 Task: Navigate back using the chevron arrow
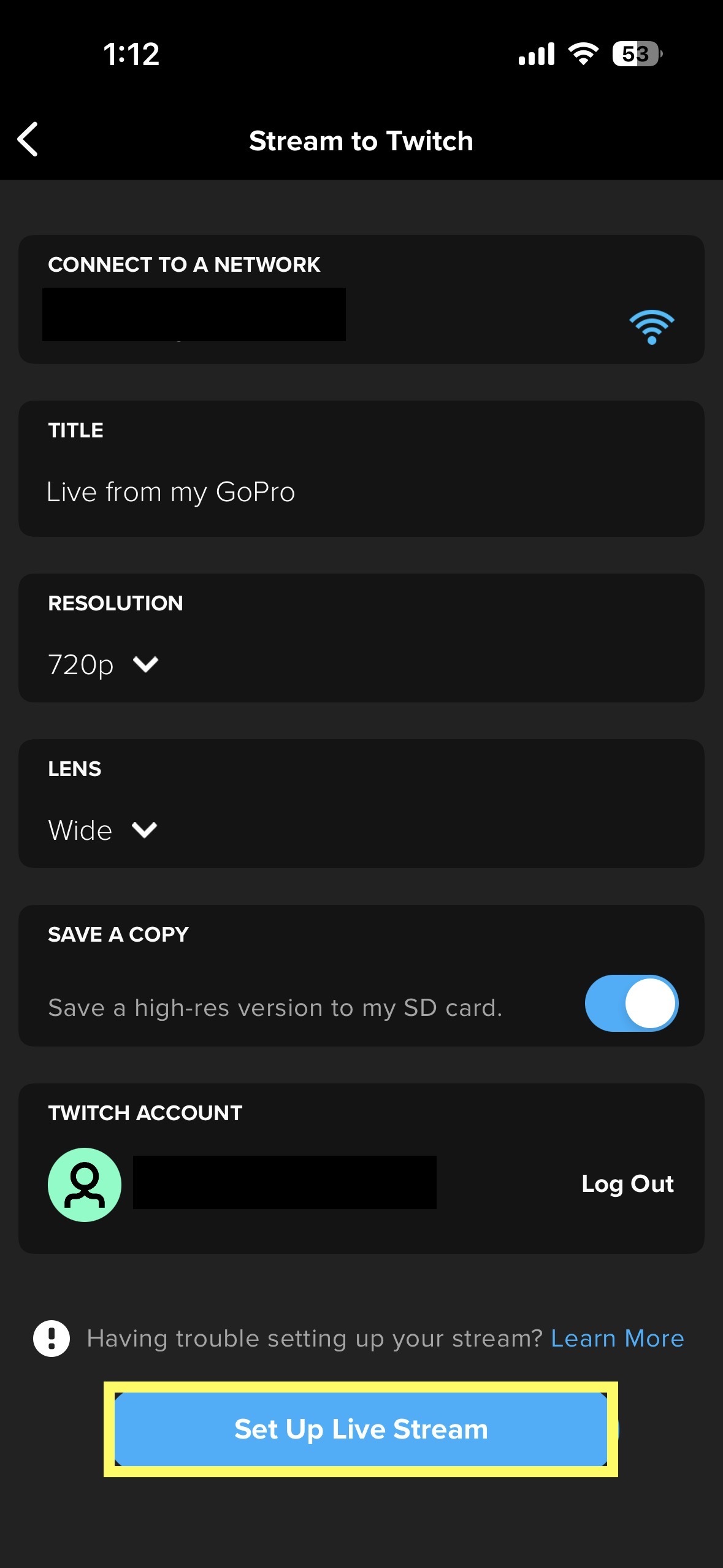point(28,140)
